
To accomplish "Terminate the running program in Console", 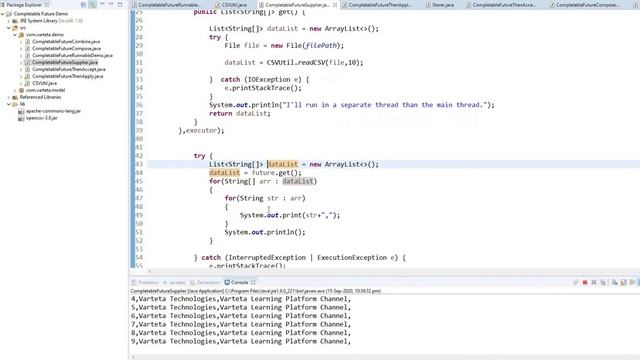I will click(x=584, y=282).
